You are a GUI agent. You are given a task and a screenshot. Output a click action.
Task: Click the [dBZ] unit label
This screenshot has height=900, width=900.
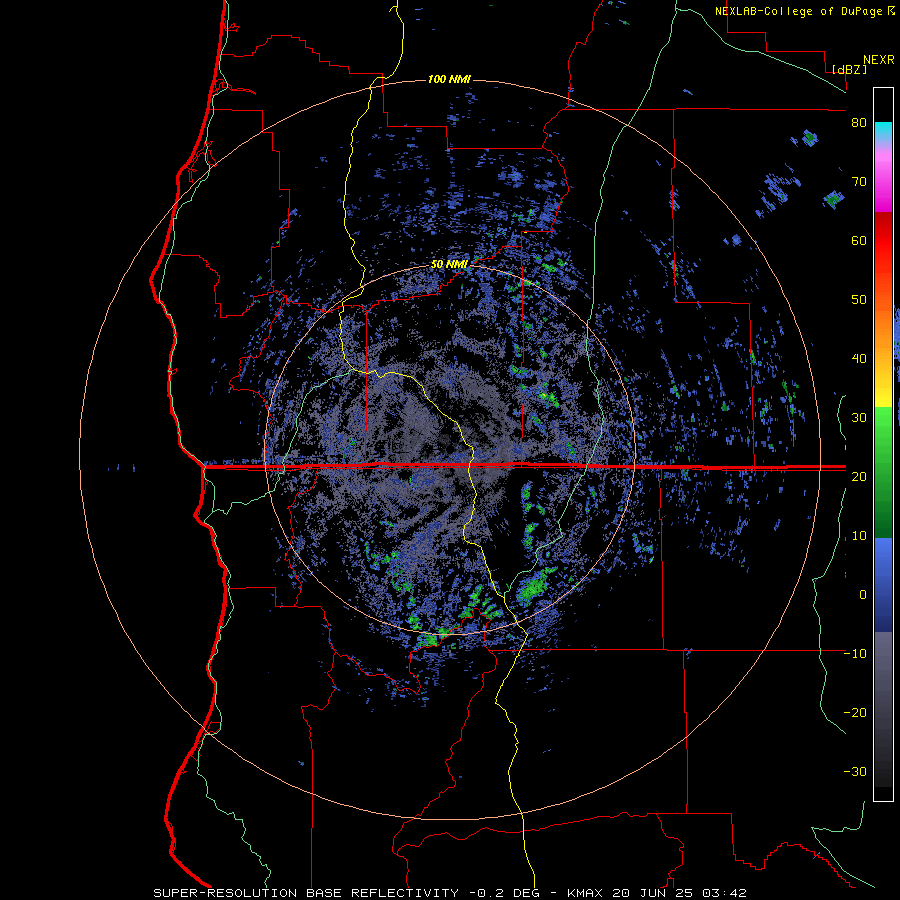849,69
